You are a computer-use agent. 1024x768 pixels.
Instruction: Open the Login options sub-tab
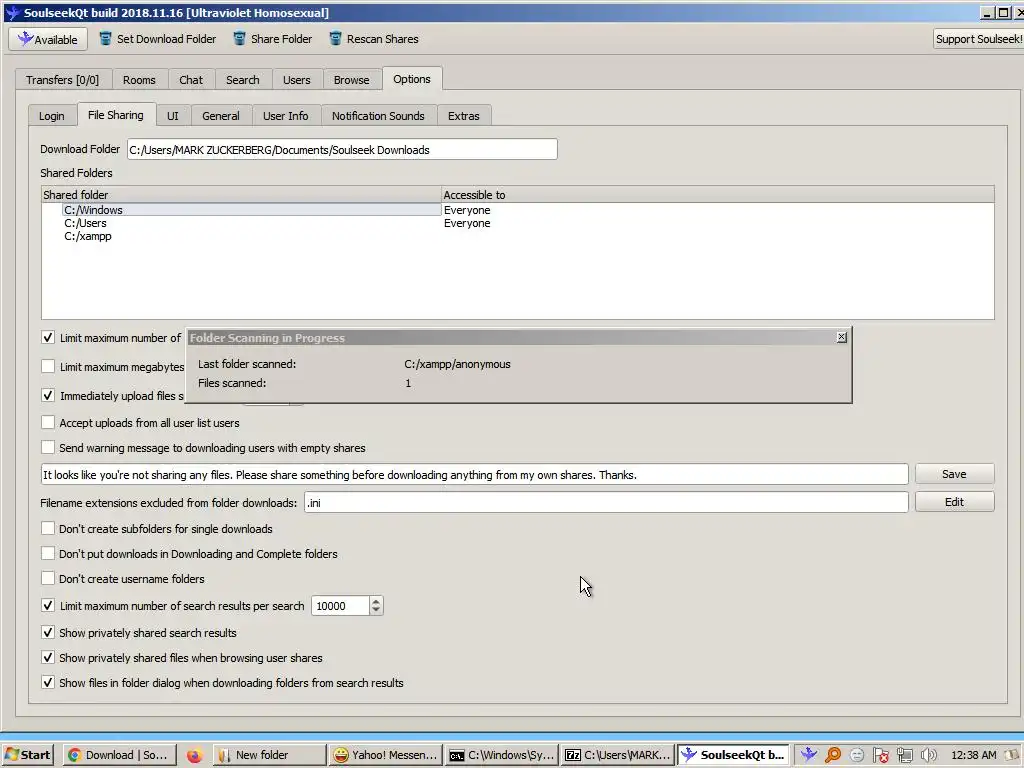point(52,116)
